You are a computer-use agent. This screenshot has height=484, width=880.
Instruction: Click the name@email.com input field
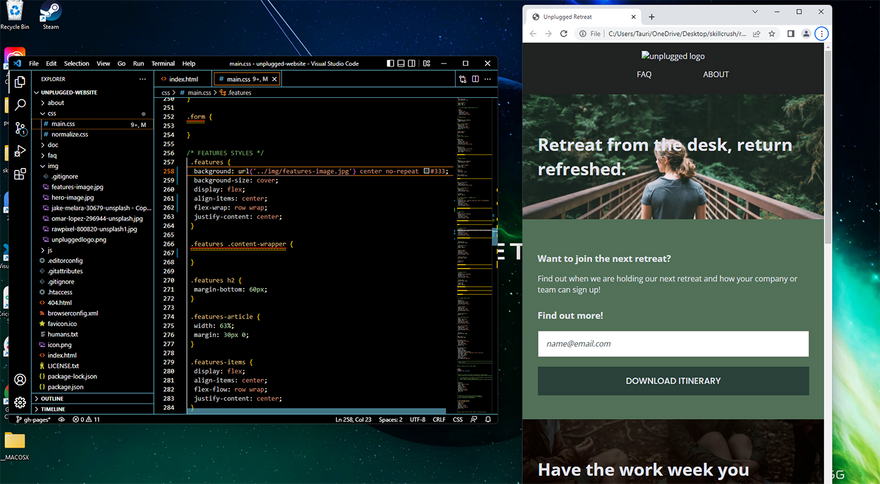pos(673,344)
